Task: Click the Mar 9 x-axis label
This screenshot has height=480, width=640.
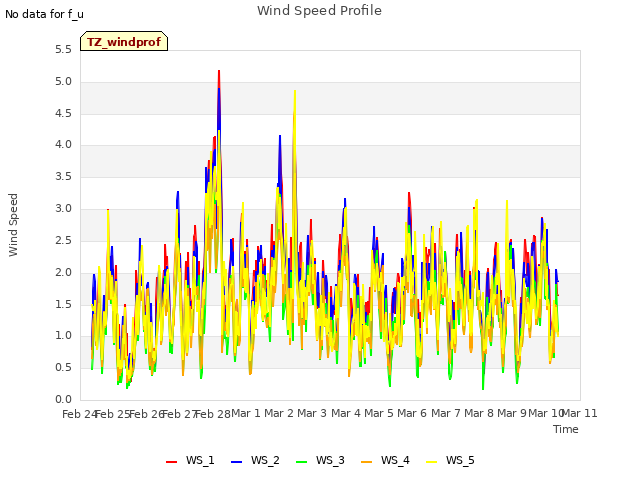Action: point(512,413)
